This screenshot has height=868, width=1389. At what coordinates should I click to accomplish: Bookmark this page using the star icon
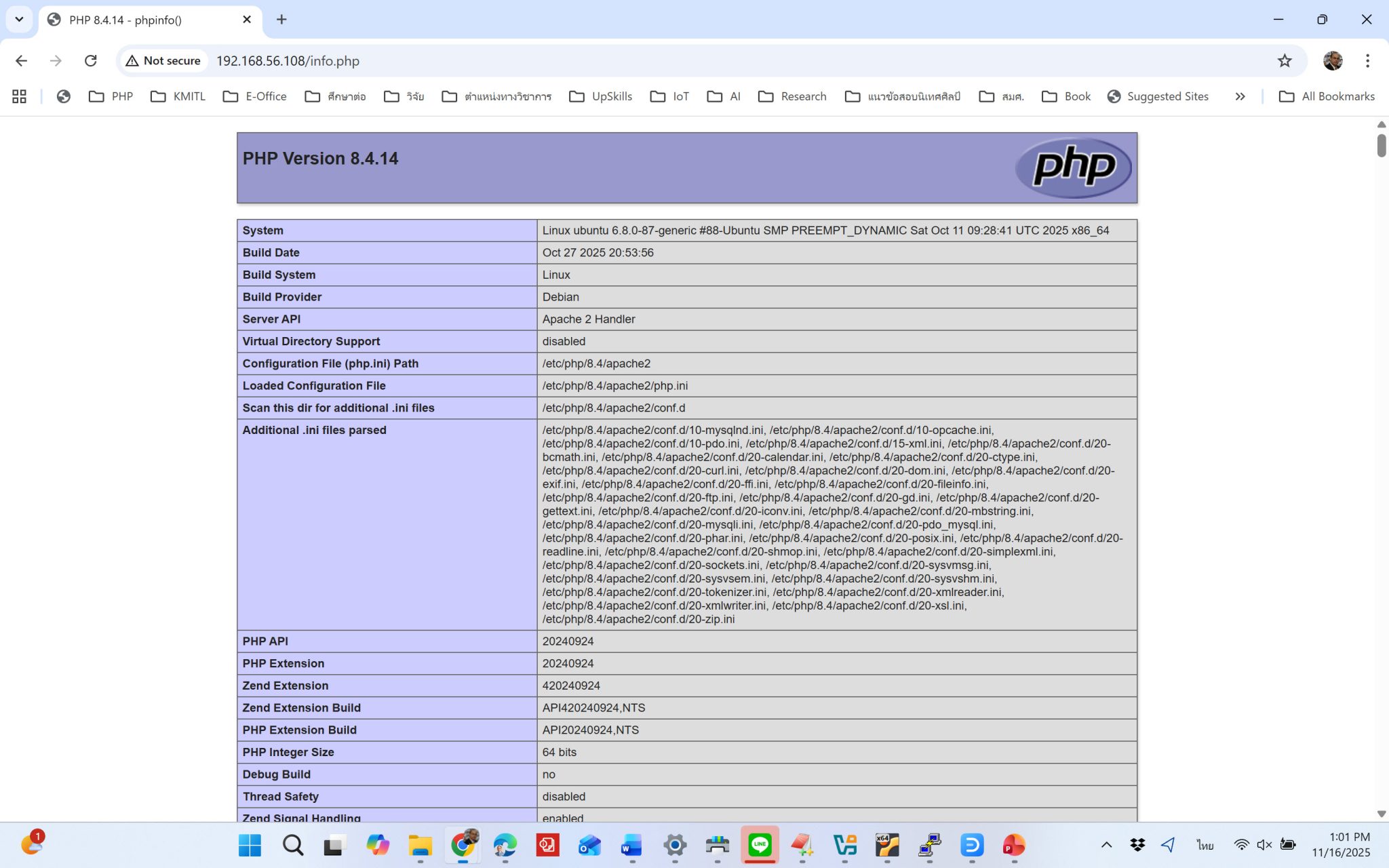pyautogui.click(x=1284, y=60)
